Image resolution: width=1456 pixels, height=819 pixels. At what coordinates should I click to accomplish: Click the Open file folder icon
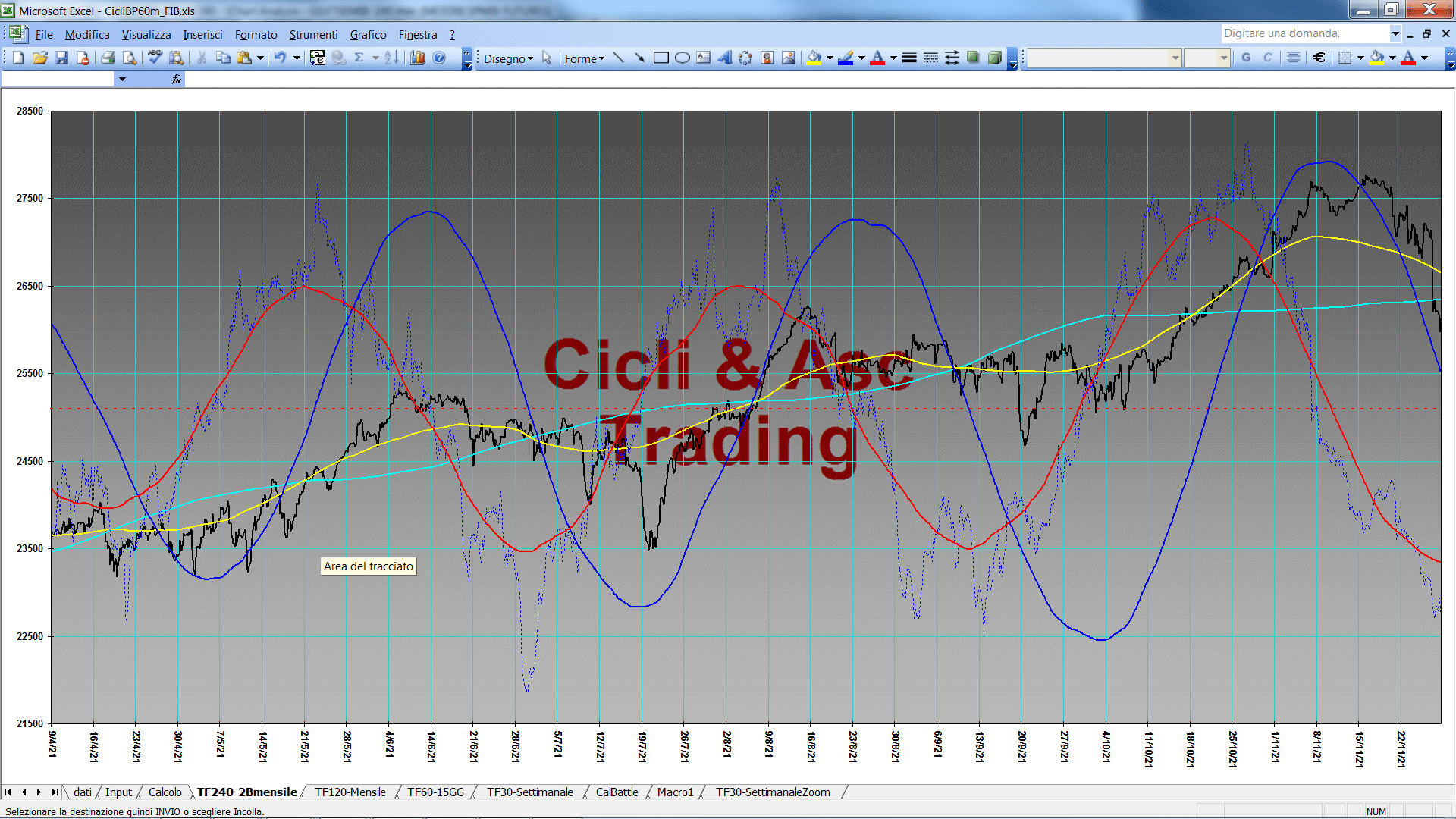[x=40, y=58]
